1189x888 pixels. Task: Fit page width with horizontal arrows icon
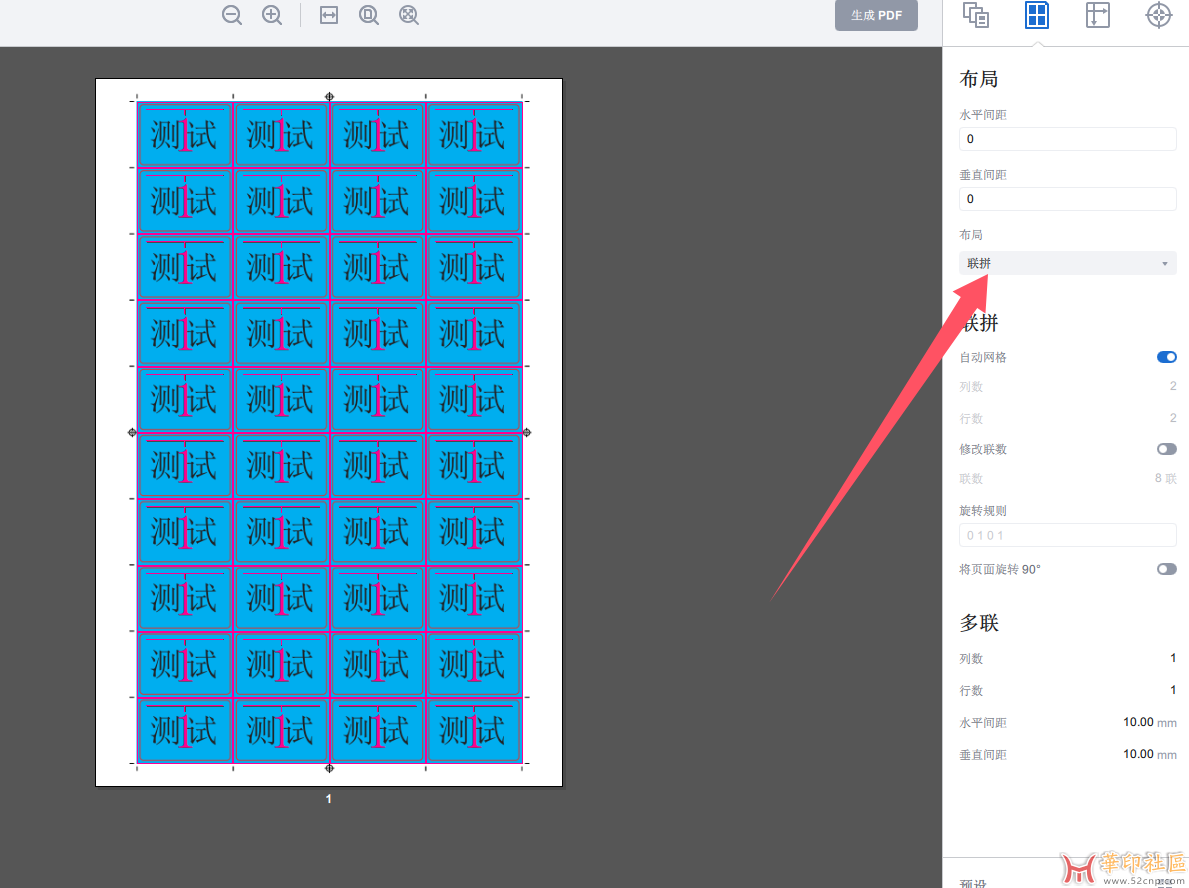(x=328, y=15)
